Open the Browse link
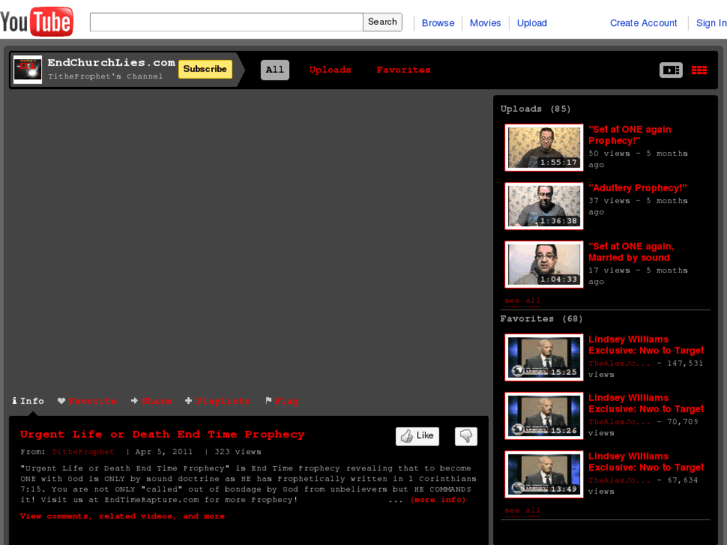 [438, 23]
